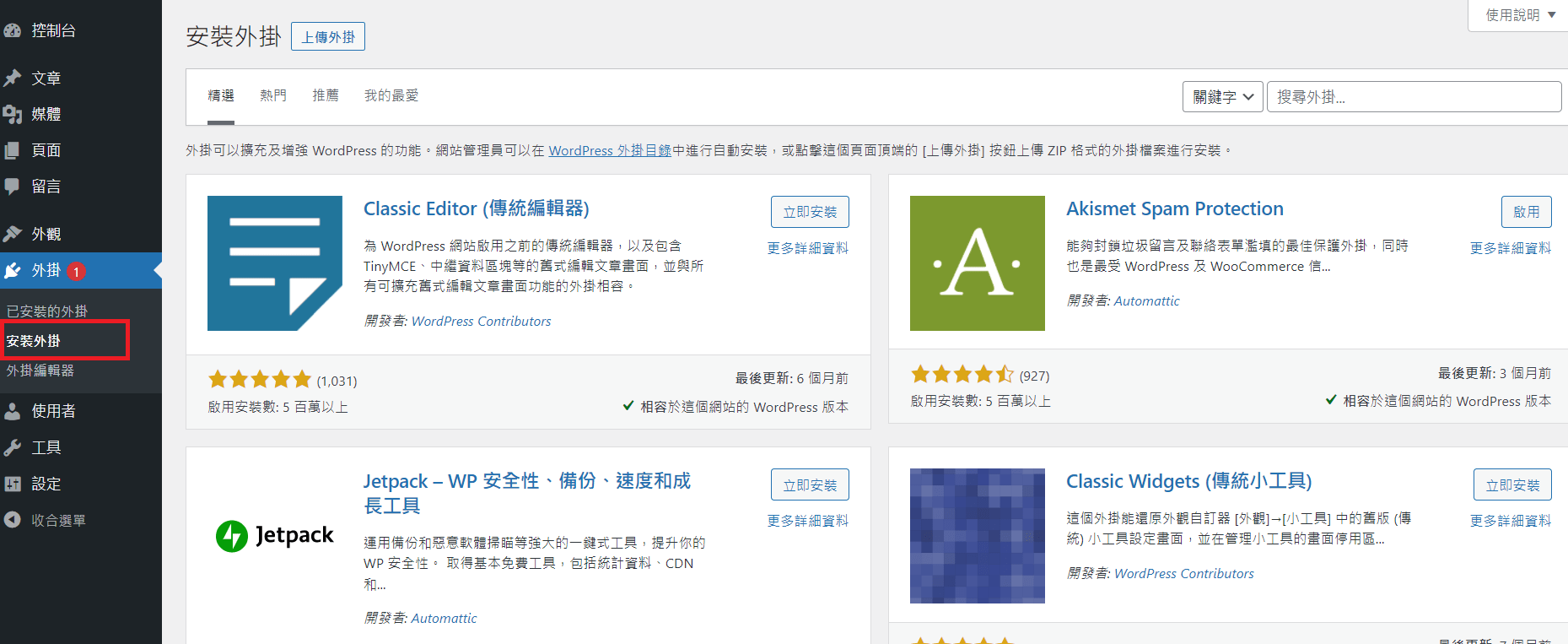View 更多詳細資料 for Classic Editor
This screenshot has height=644, width=1568.
click(x=808, y=248)
